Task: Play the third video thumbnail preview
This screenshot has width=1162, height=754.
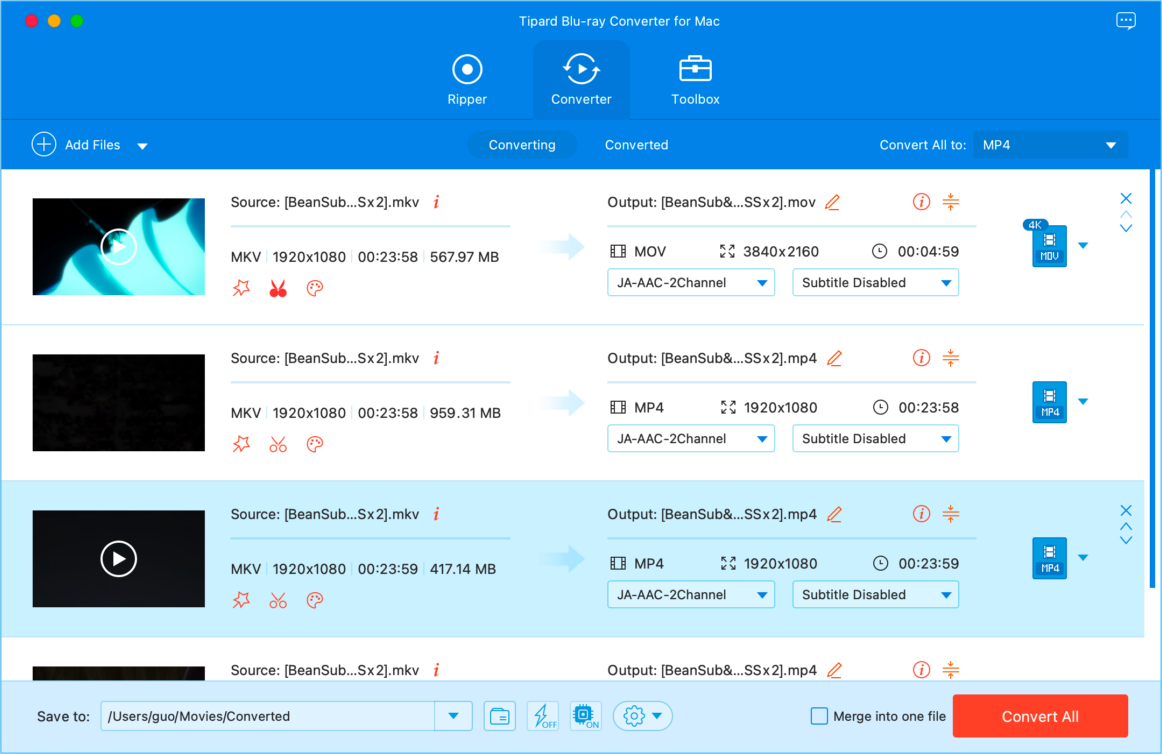Action: 119,558
